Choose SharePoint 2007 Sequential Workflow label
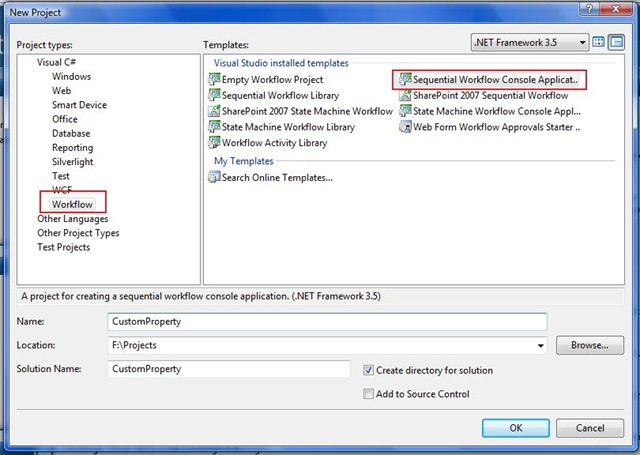The width and height of the screenshot is (640, 455). point(490,95)
